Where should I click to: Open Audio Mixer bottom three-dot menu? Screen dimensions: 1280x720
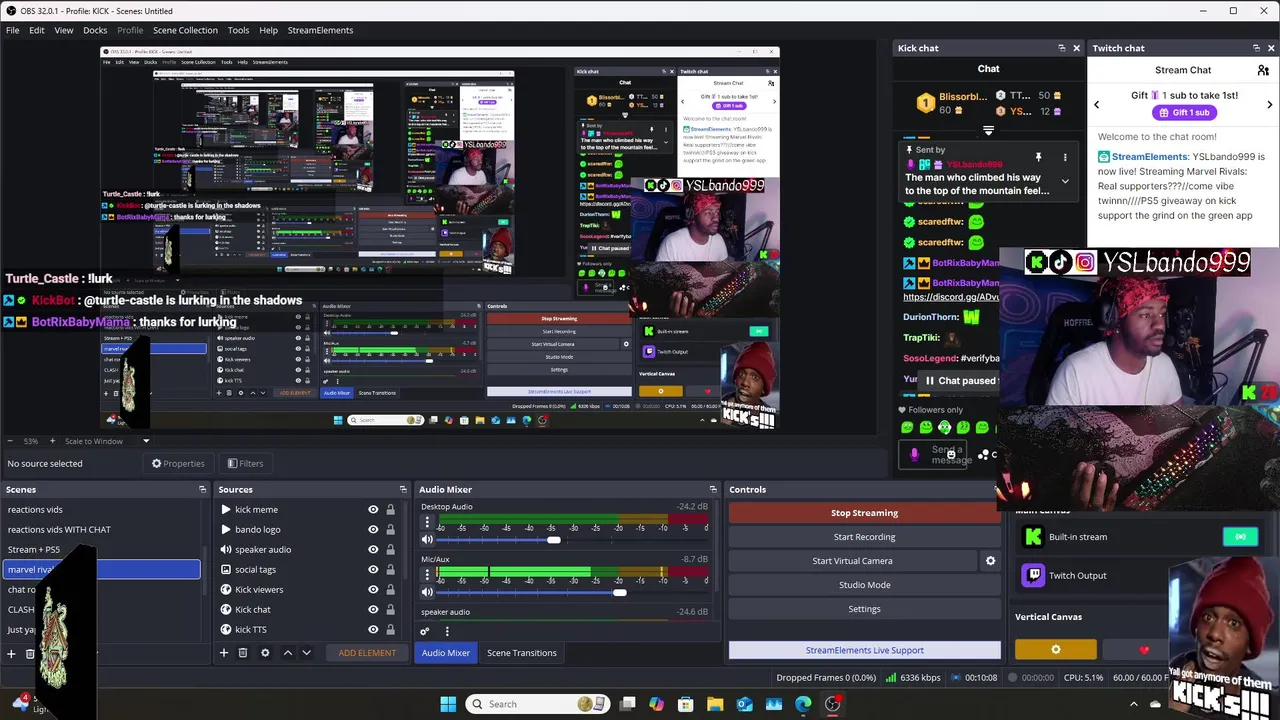[x=447, y=631]
